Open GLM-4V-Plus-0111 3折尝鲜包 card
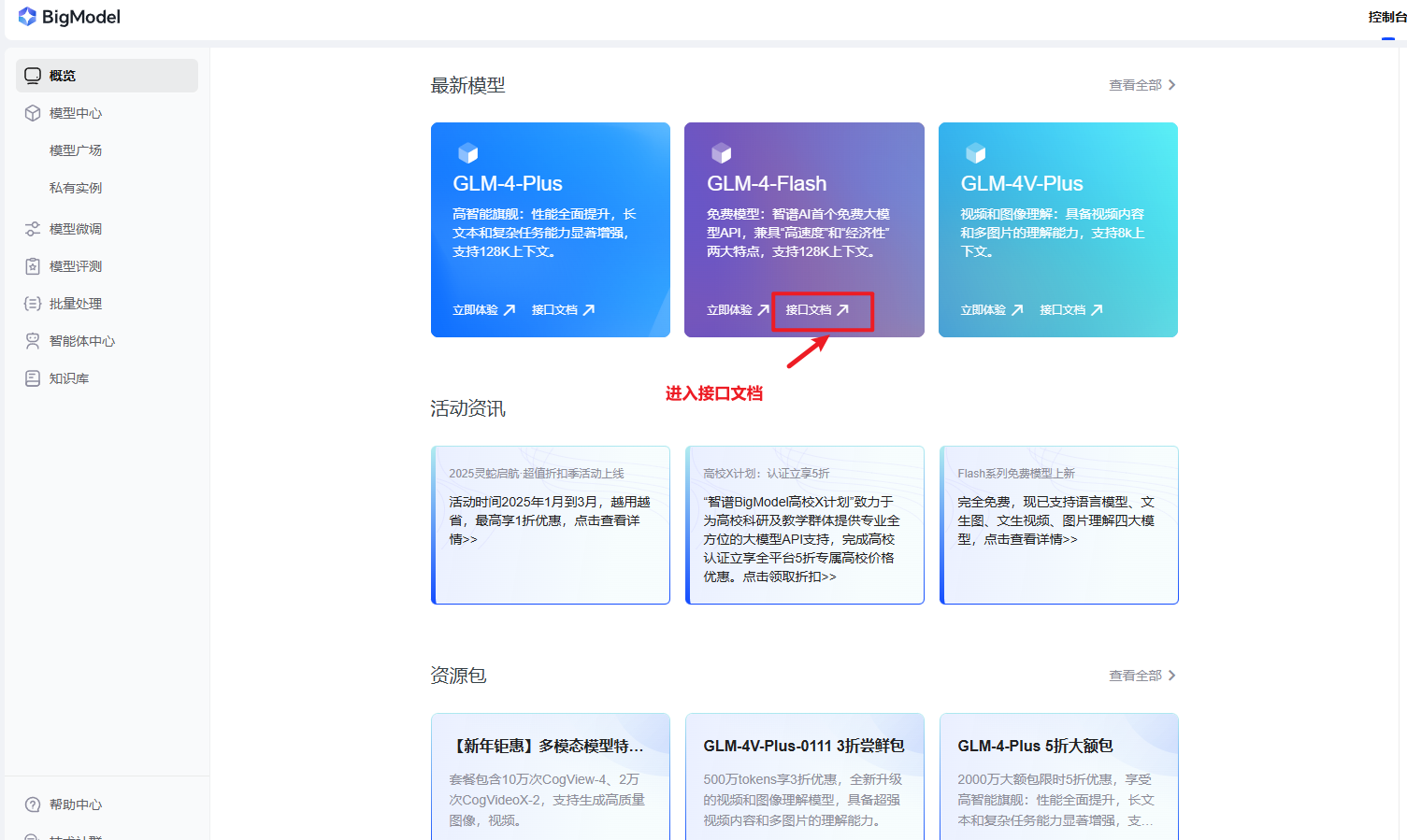The height and width of the screenshot is (840, 1407). coord(805,776)
